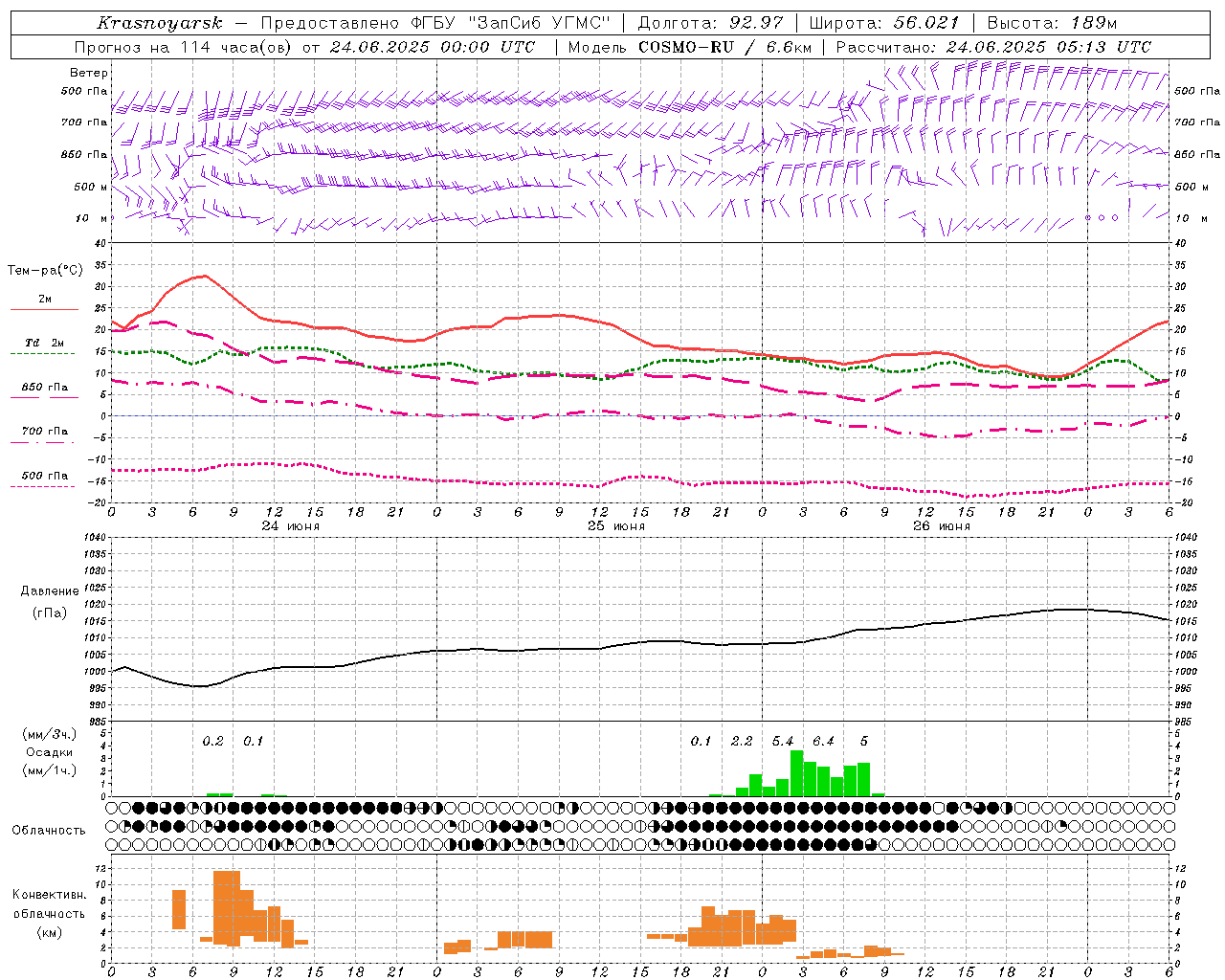1225x980 pixels.
Task: Click the 0.2 precipitation amount
Action: click(212, 741)
